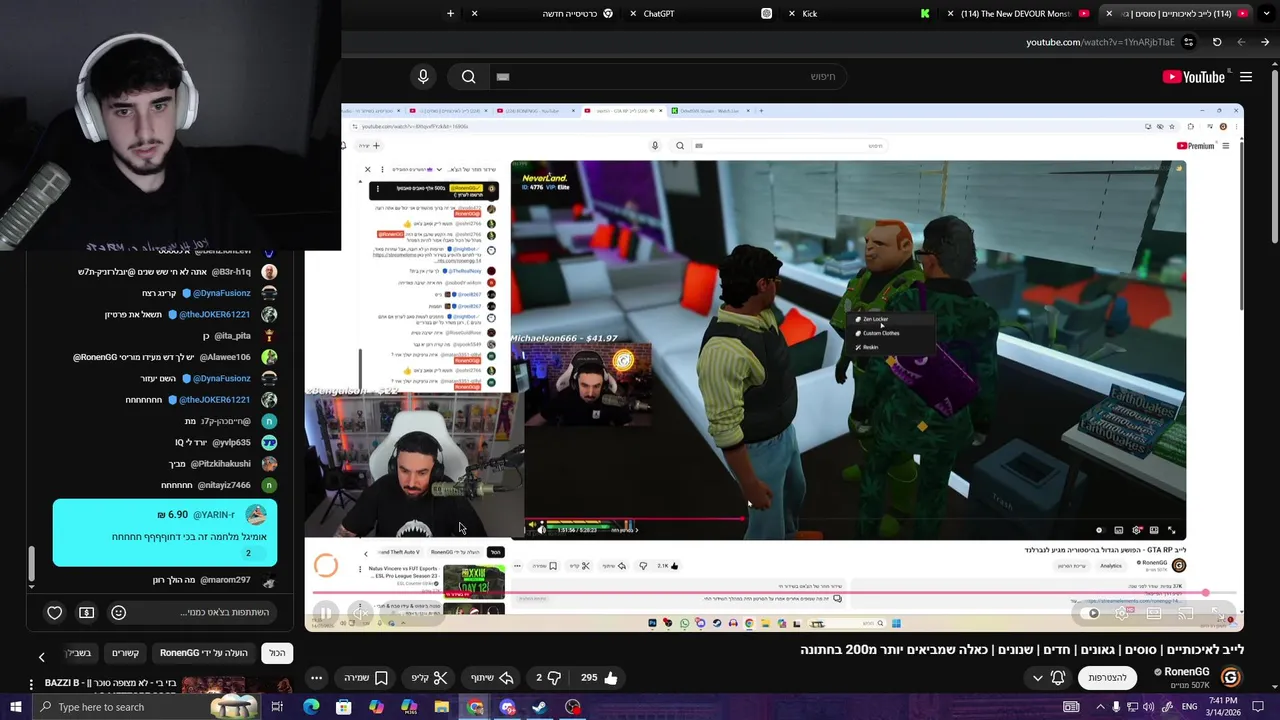Open Task View on the taskbar

(277, 707)
